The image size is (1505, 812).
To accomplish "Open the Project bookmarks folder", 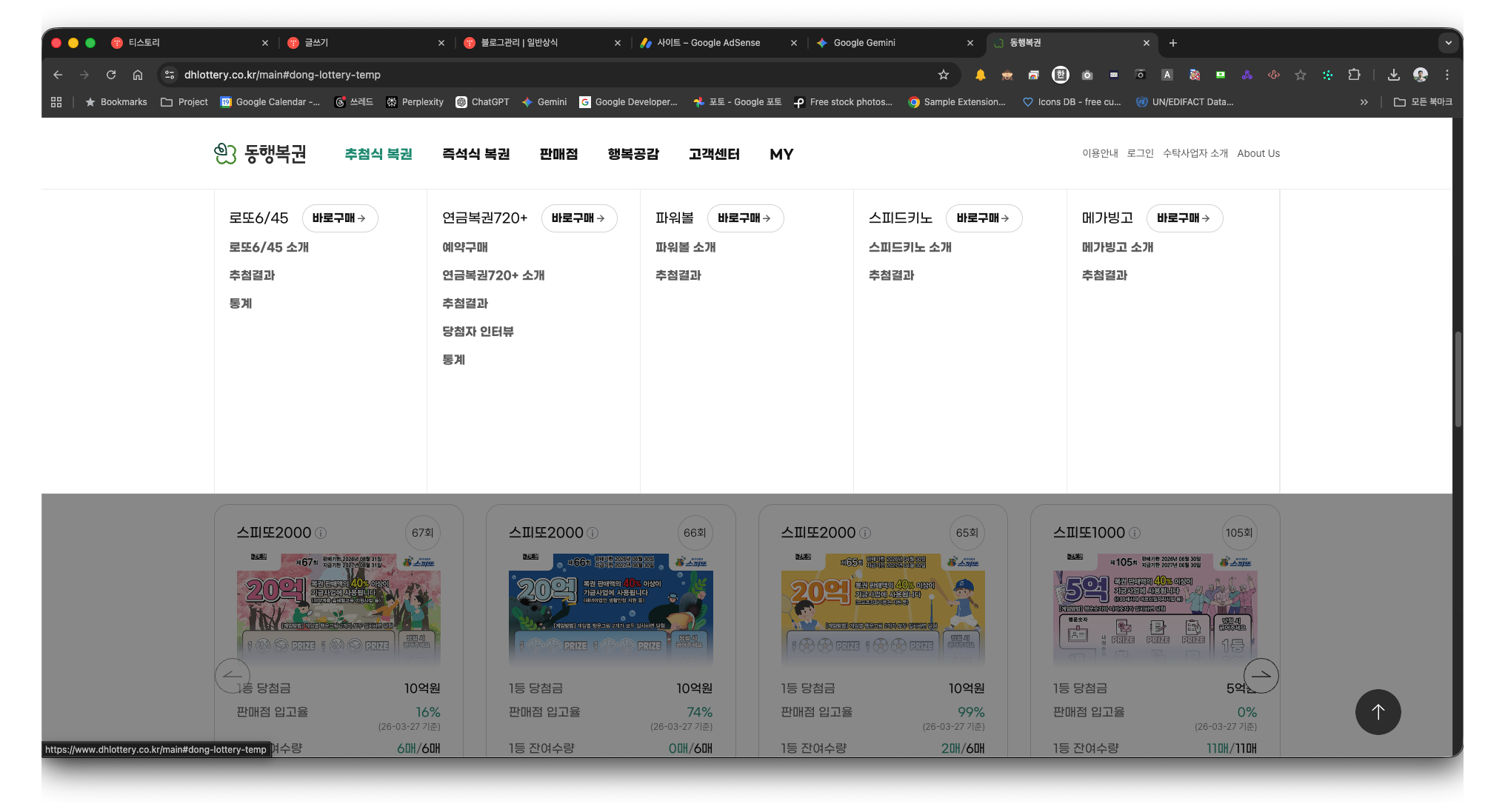I will [184, 102].
